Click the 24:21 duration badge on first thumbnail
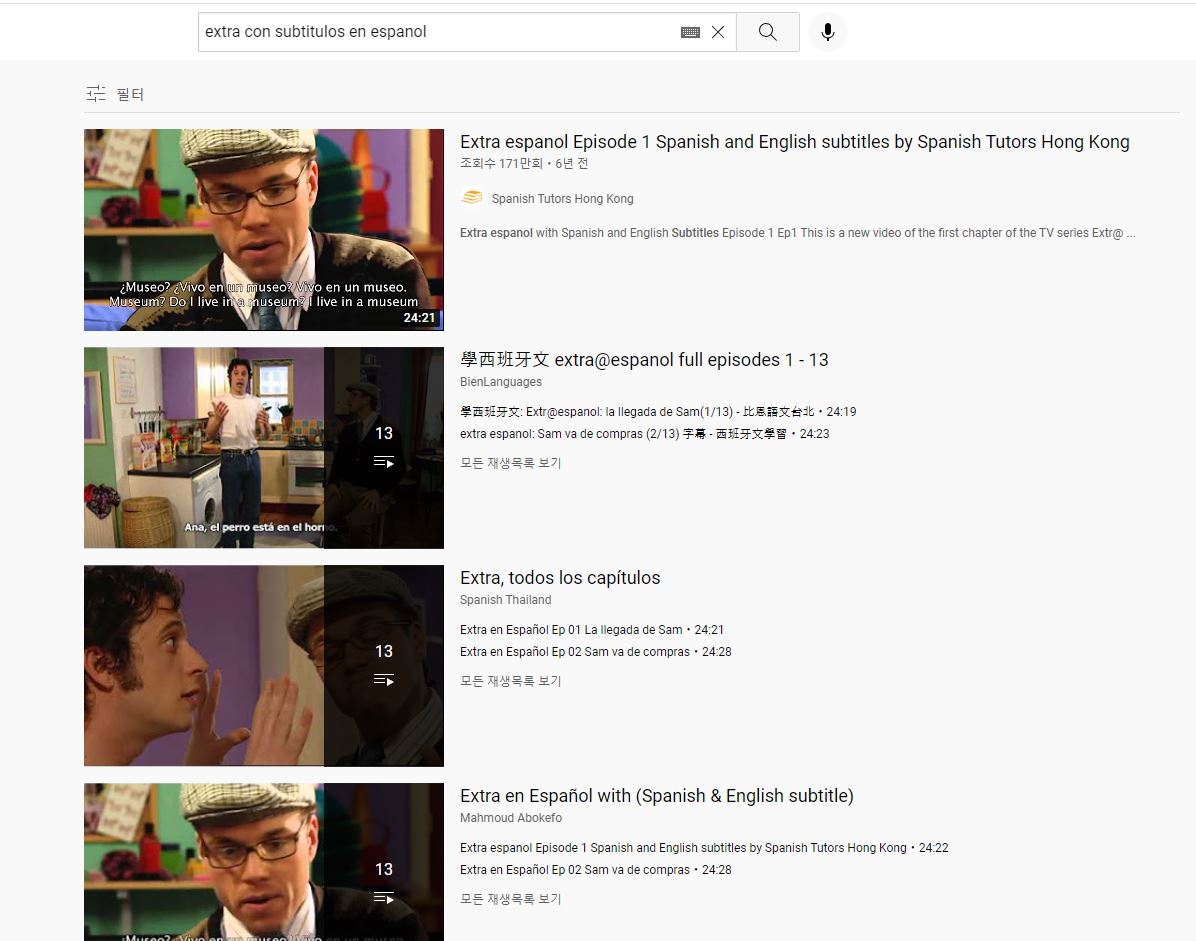The width and height of the screenshot is (1196, 941). 419,318
